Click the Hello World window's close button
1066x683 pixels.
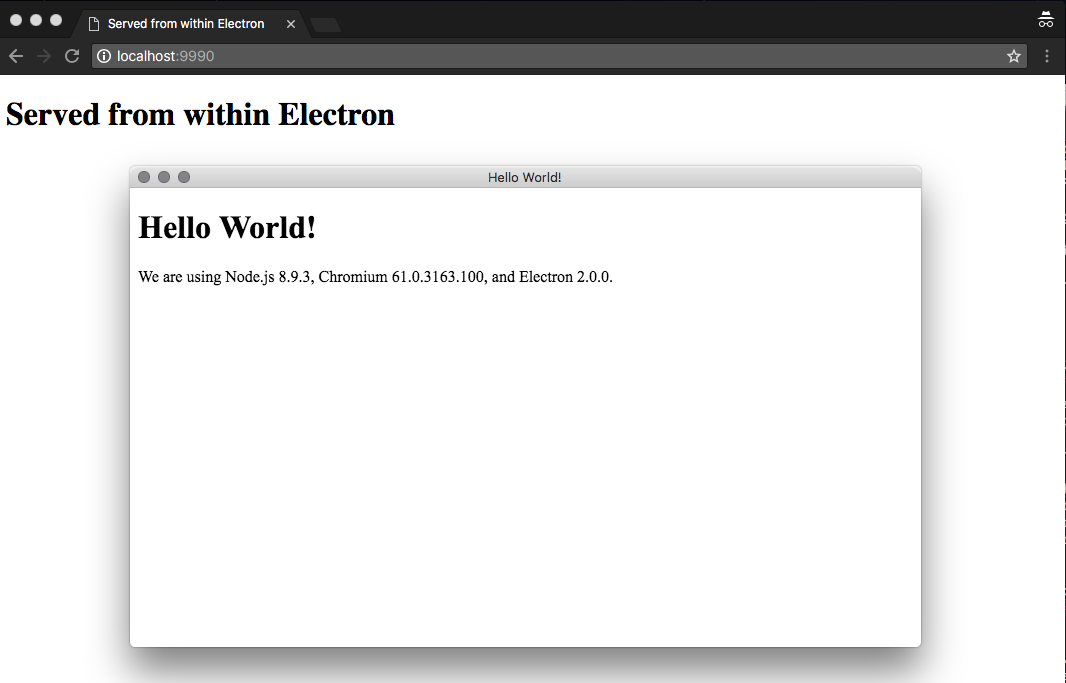click(x=144, y=177)
